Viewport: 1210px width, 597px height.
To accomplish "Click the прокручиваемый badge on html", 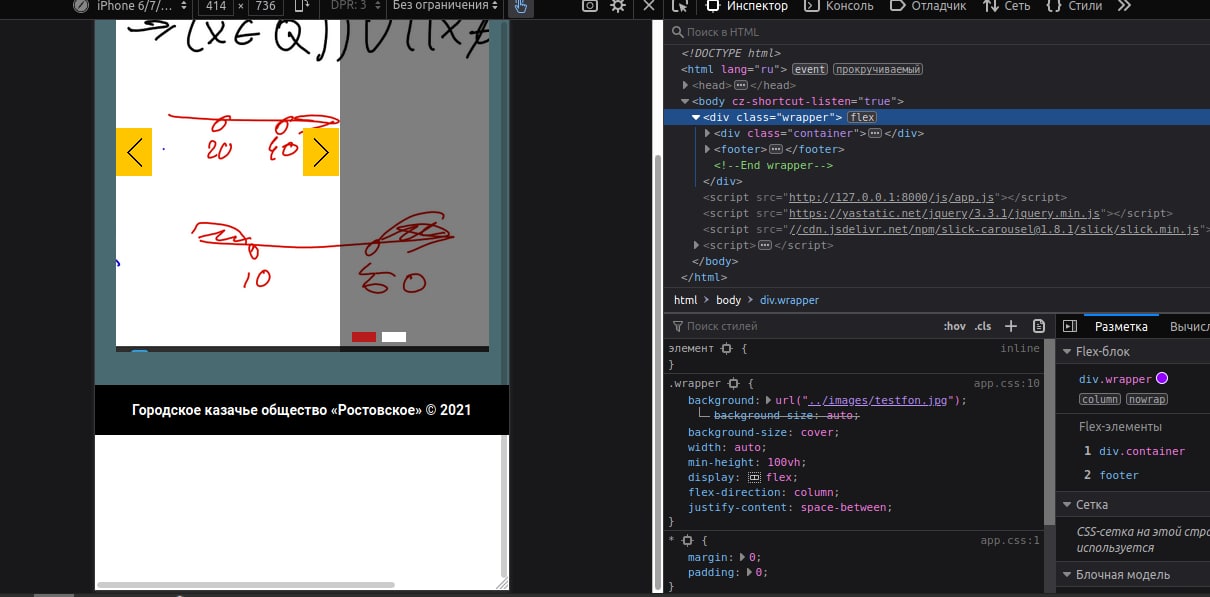I will (877, 70).
